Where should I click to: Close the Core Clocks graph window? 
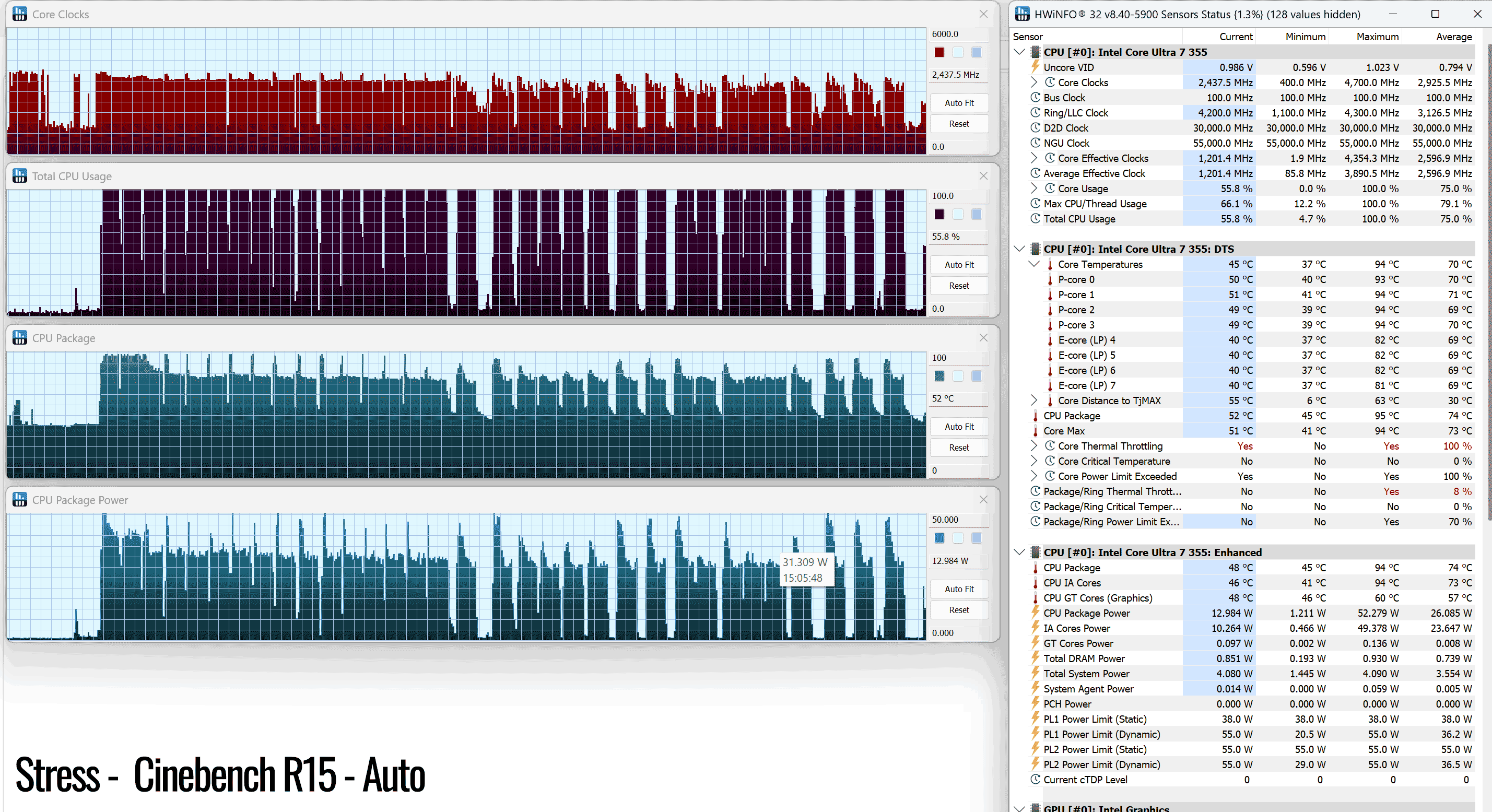click(x=983, y=14)
